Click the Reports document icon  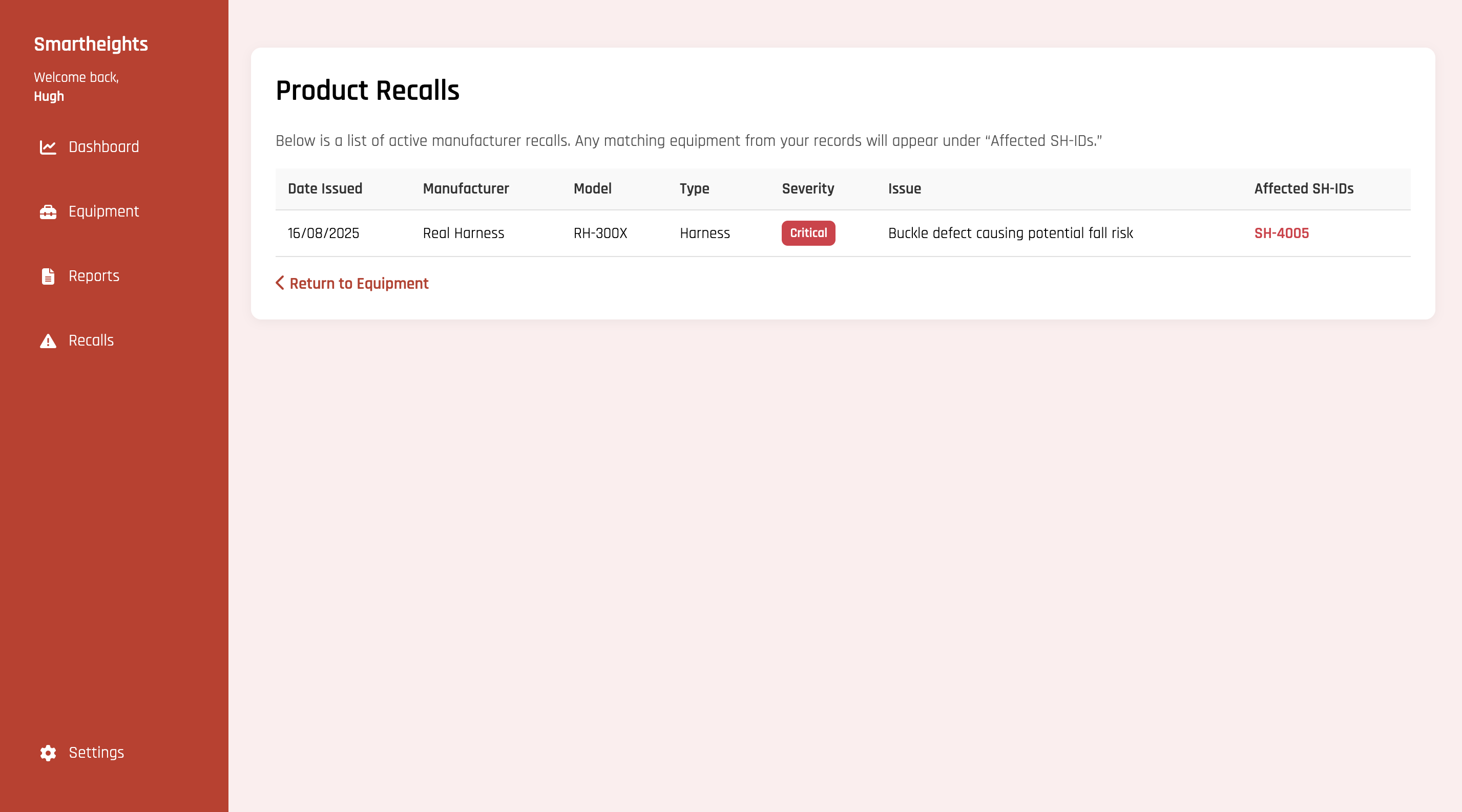click(x=48, y=276)
